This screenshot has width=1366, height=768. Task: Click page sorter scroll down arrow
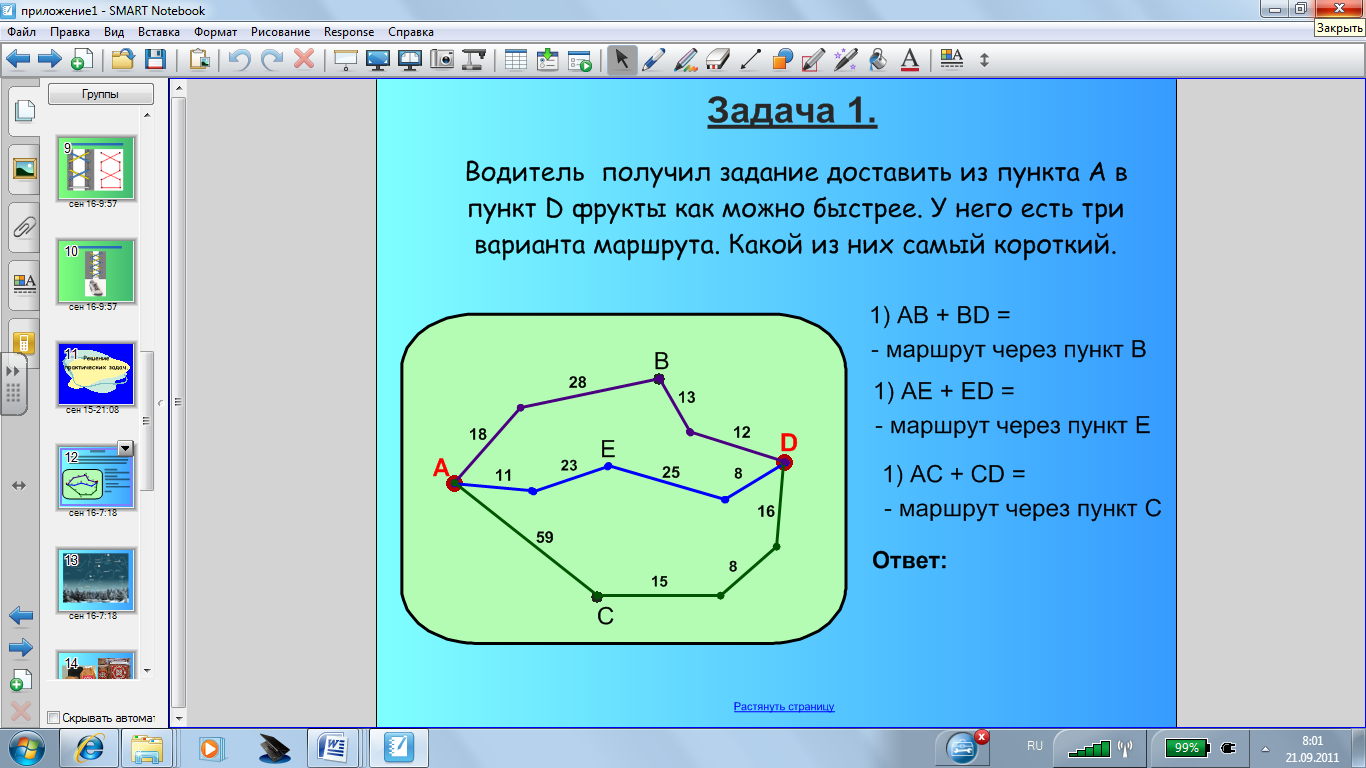148,670
